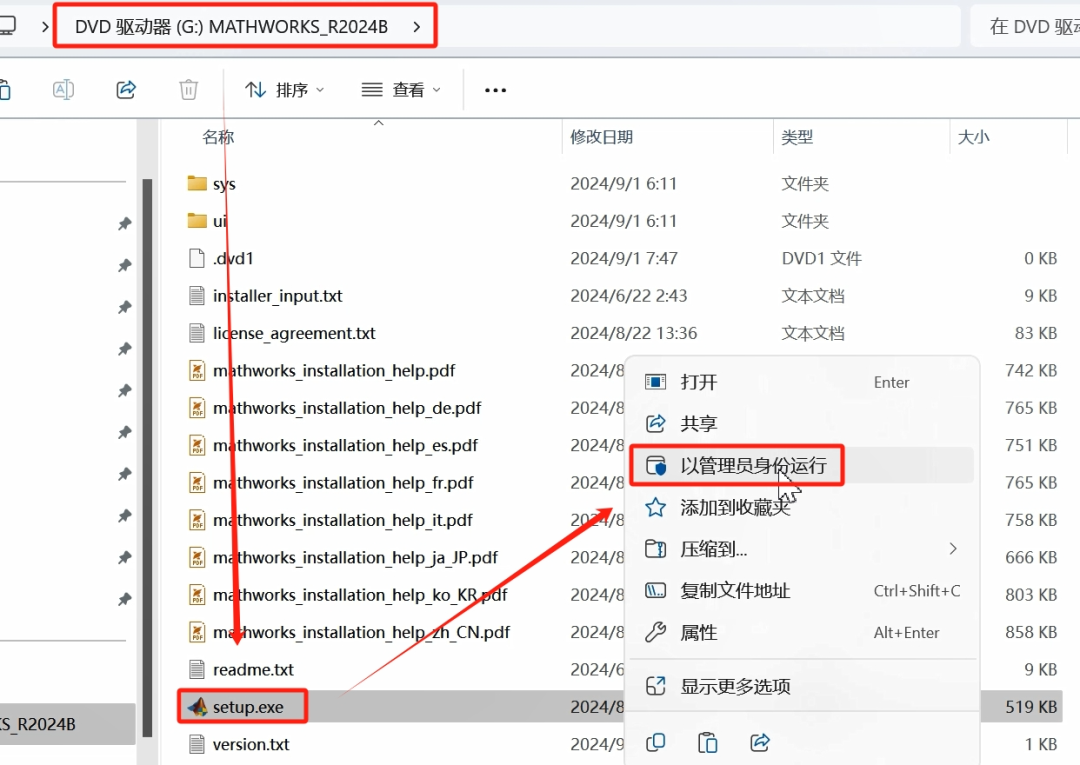This screenshot has height=765, width=1080.
Task: Select mathworks_installation_help_it.pdf icon
Action: tap(197, 520)
